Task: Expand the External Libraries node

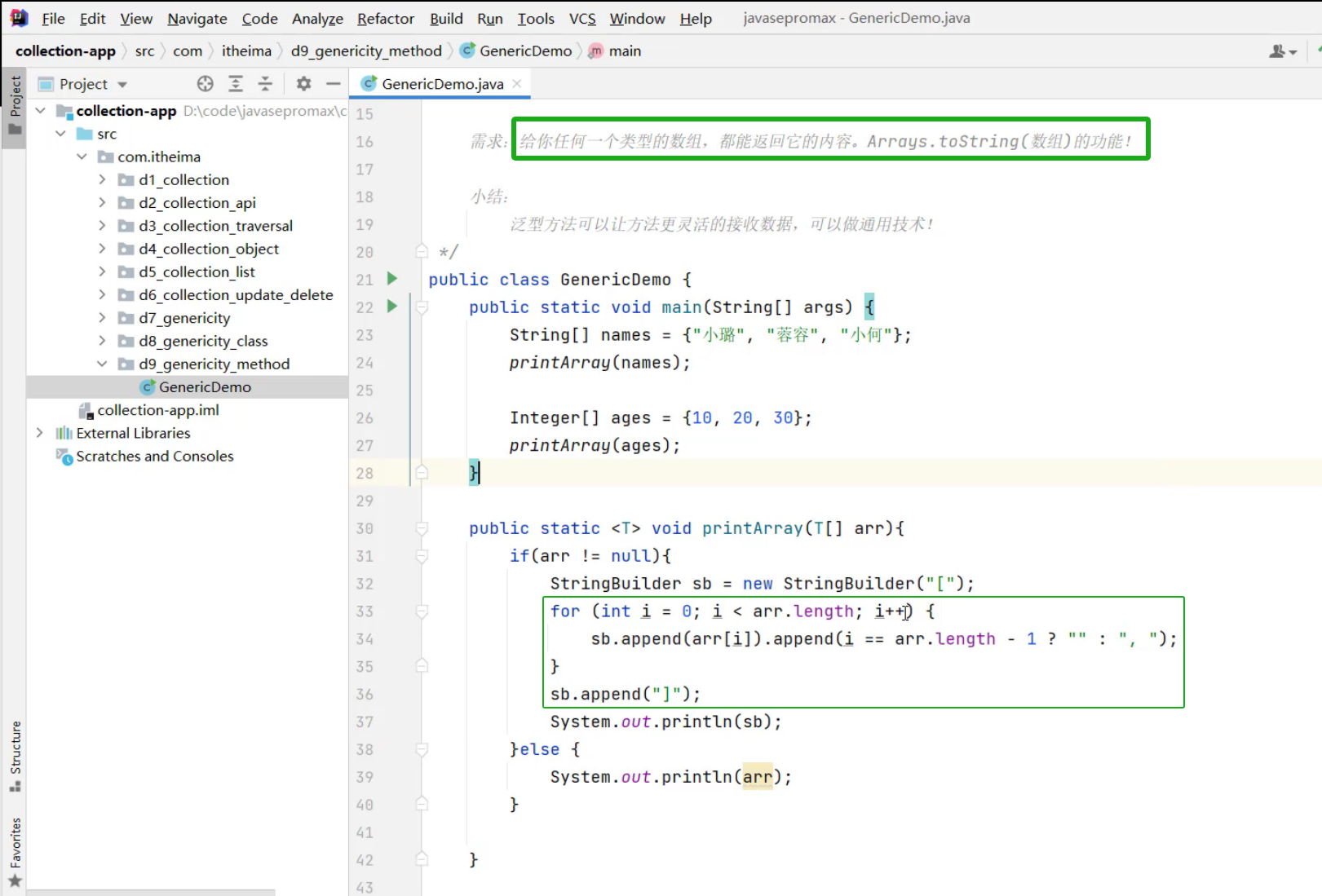Action: (x=40, y=433)
